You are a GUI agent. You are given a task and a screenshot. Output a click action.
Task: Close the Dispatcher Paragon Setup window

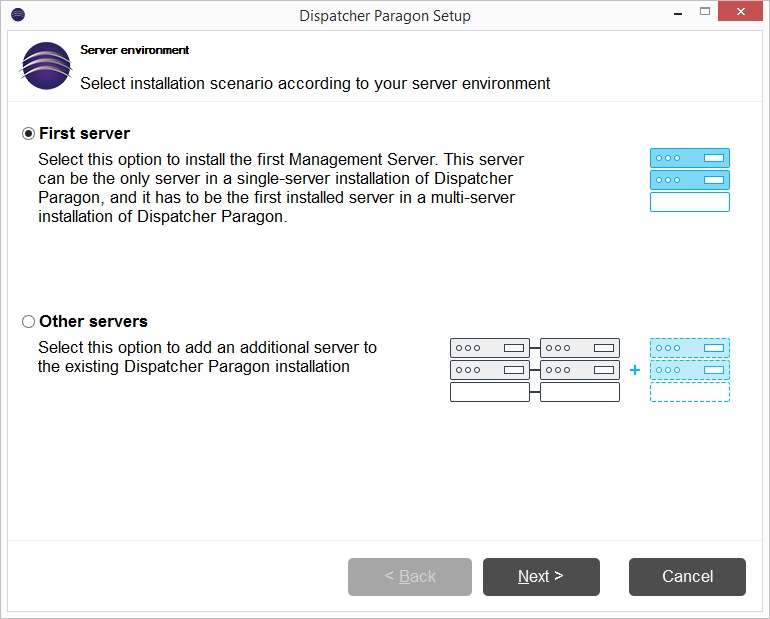point(741,11)
